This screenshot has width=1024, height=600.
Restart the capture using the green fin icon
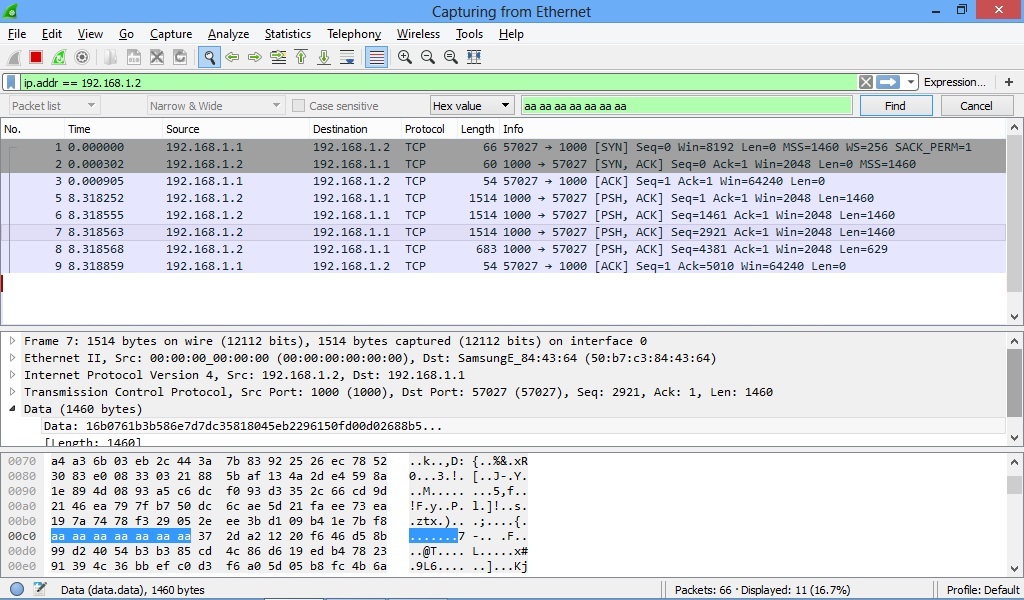click(x=59, y=57)
